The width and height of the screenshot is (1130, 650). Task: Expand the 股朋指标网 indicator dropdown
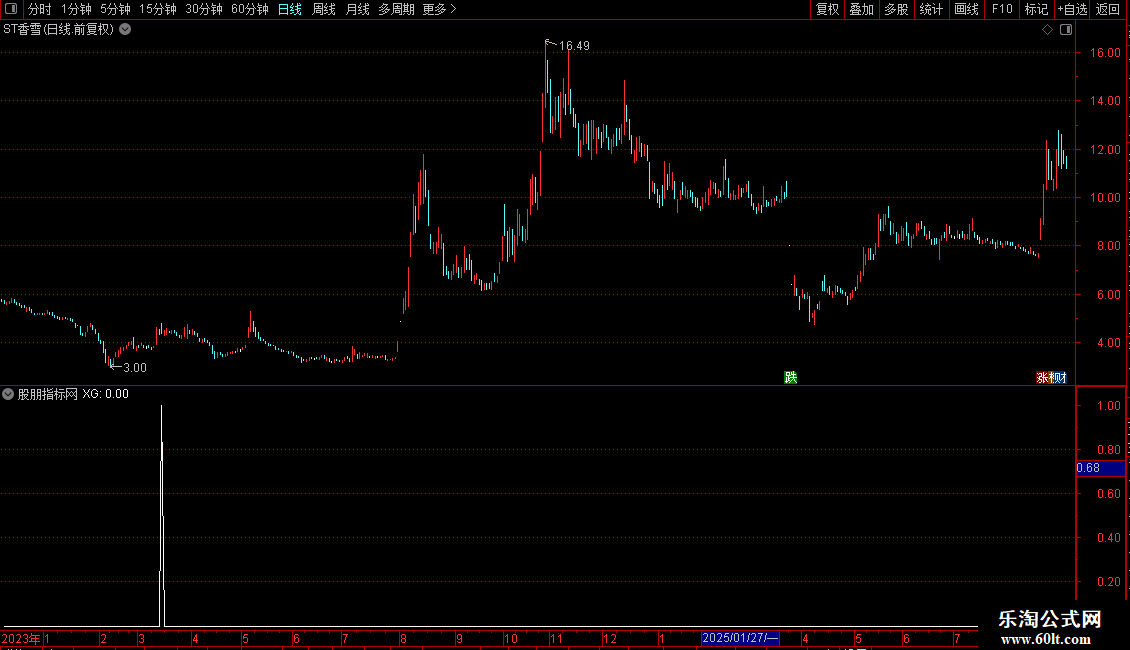(x=8, y=394)
